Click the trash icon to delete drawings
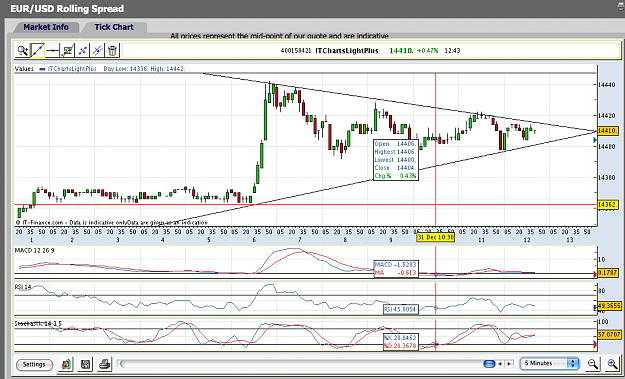Image resolution: width=625 pixels, height=379 pixels. pyautogui.click(x=113, y=50)
